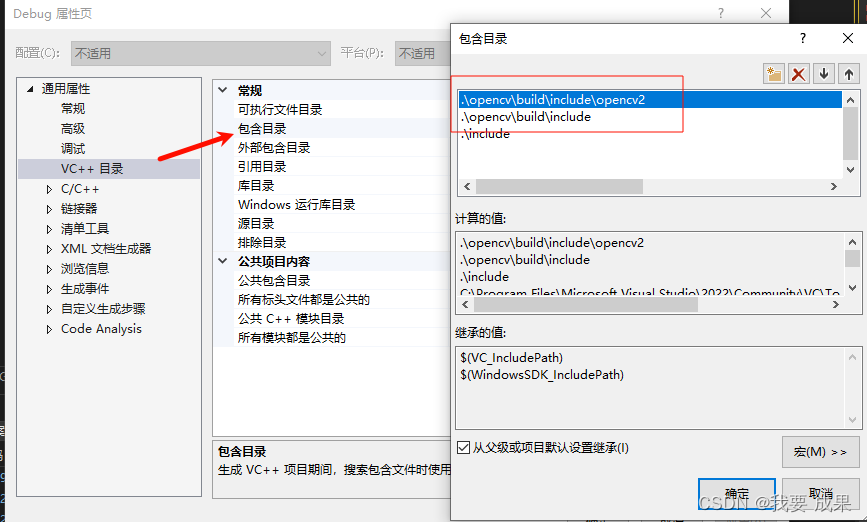Viewport: 867px width, 522px height.
Task: Expand the Code Analysis node
Action: click(49, 329)
